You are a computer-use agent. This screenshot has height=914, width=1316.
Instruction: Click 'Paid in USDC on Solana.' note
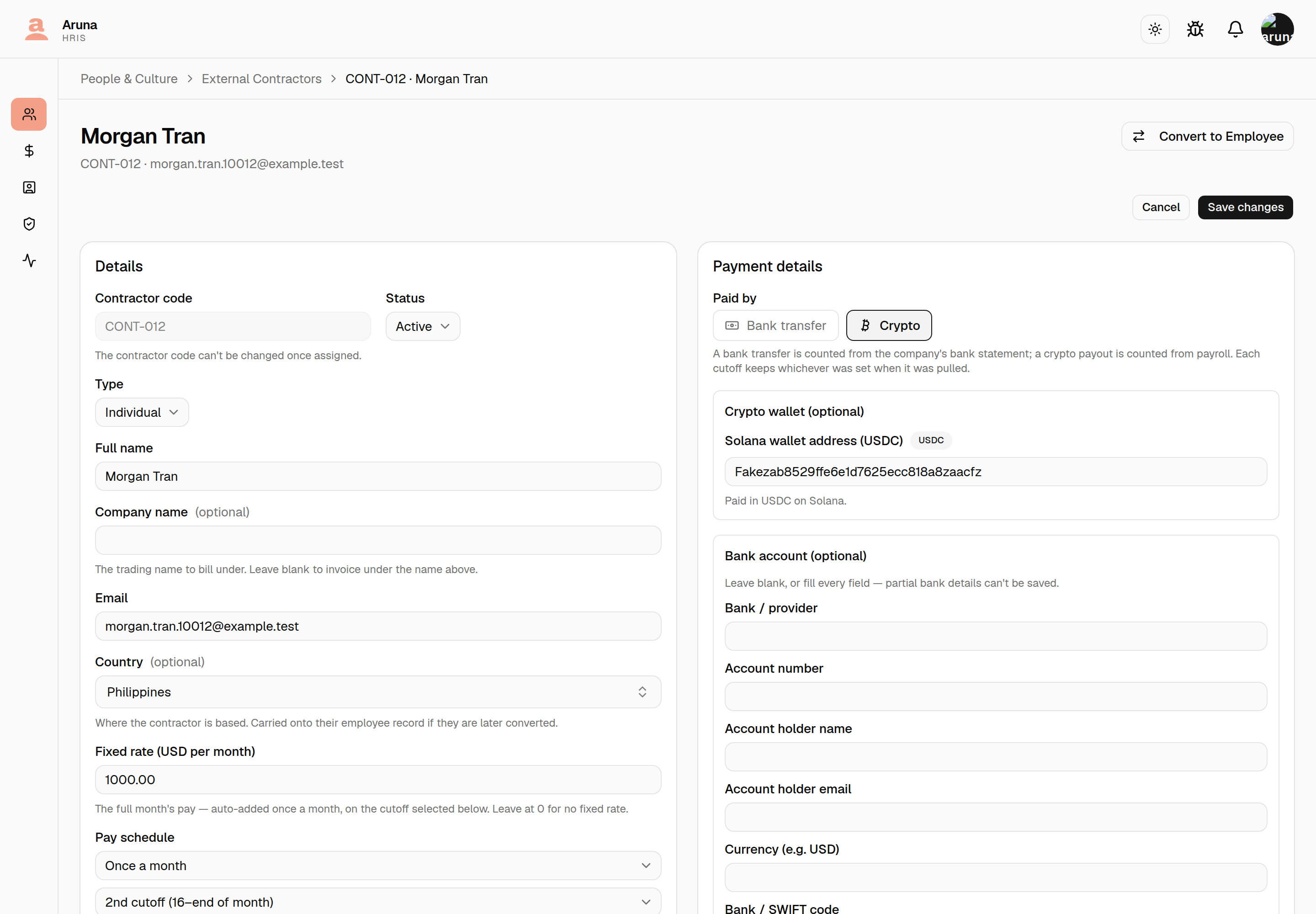pyautogui.click(x=785, y=501)
